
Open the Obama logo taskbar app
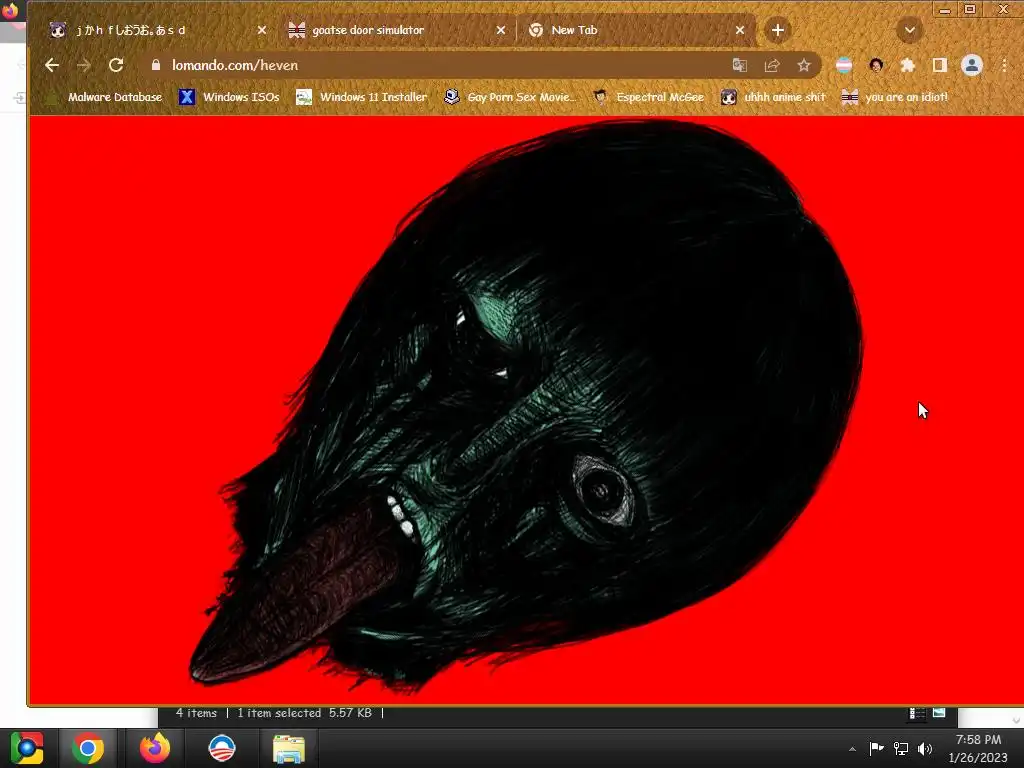click(x=222, y=748)
